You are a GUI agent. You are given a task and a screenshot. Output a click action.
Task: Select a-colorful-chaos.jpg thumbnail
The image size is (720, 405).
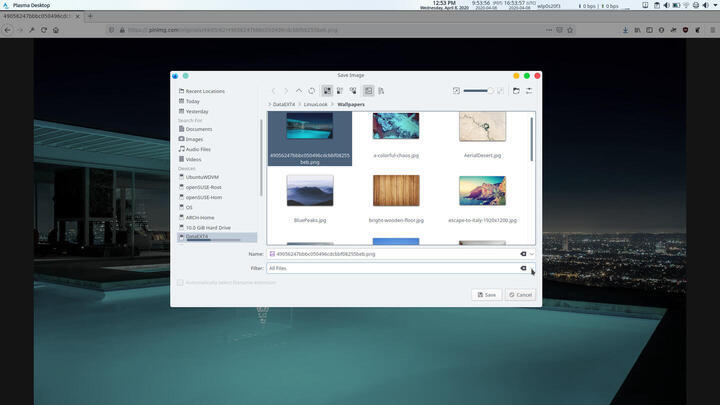click(396, 126)
